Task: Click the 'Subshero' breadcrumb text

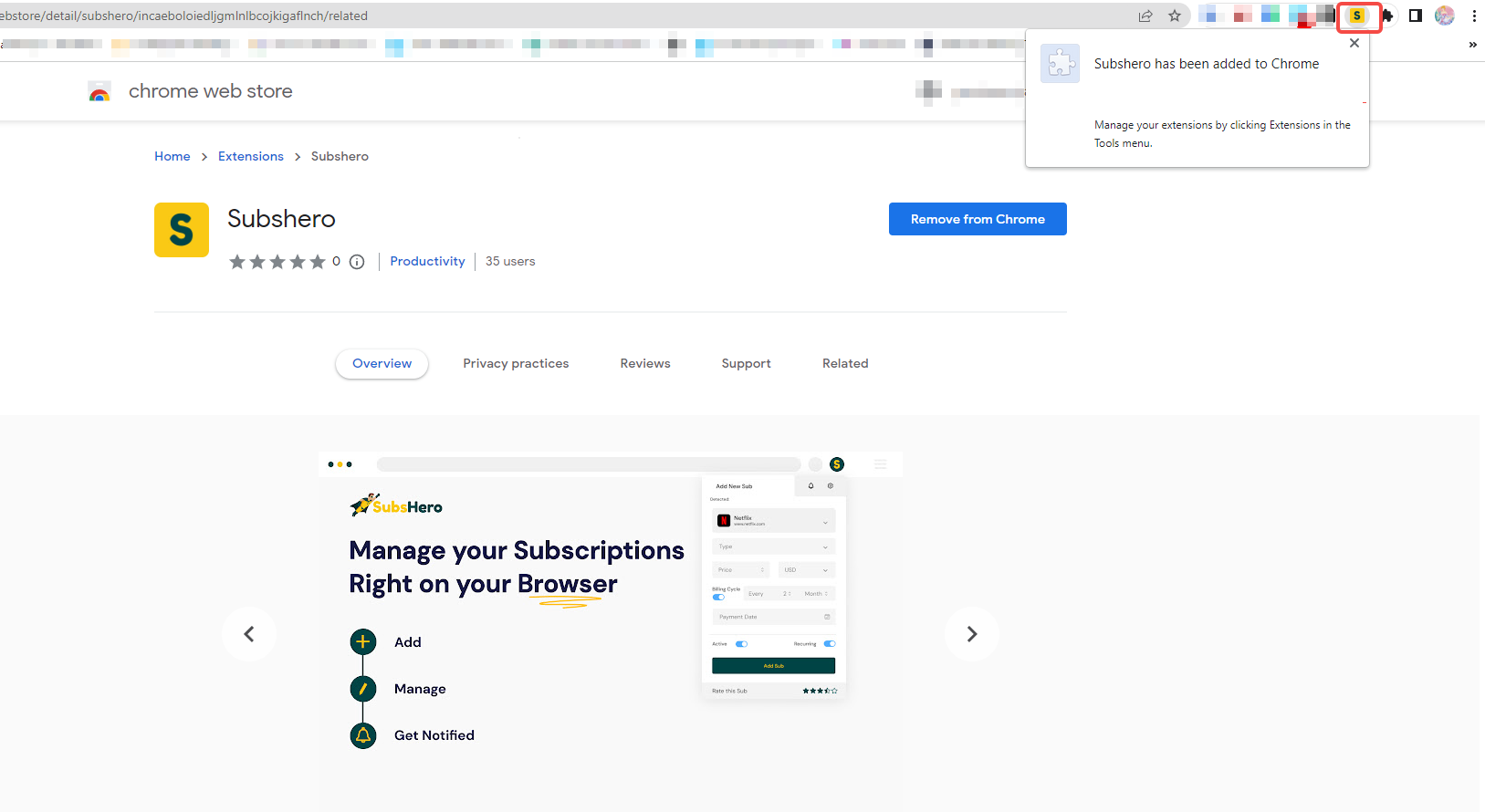Action: [x=340, y=157]
